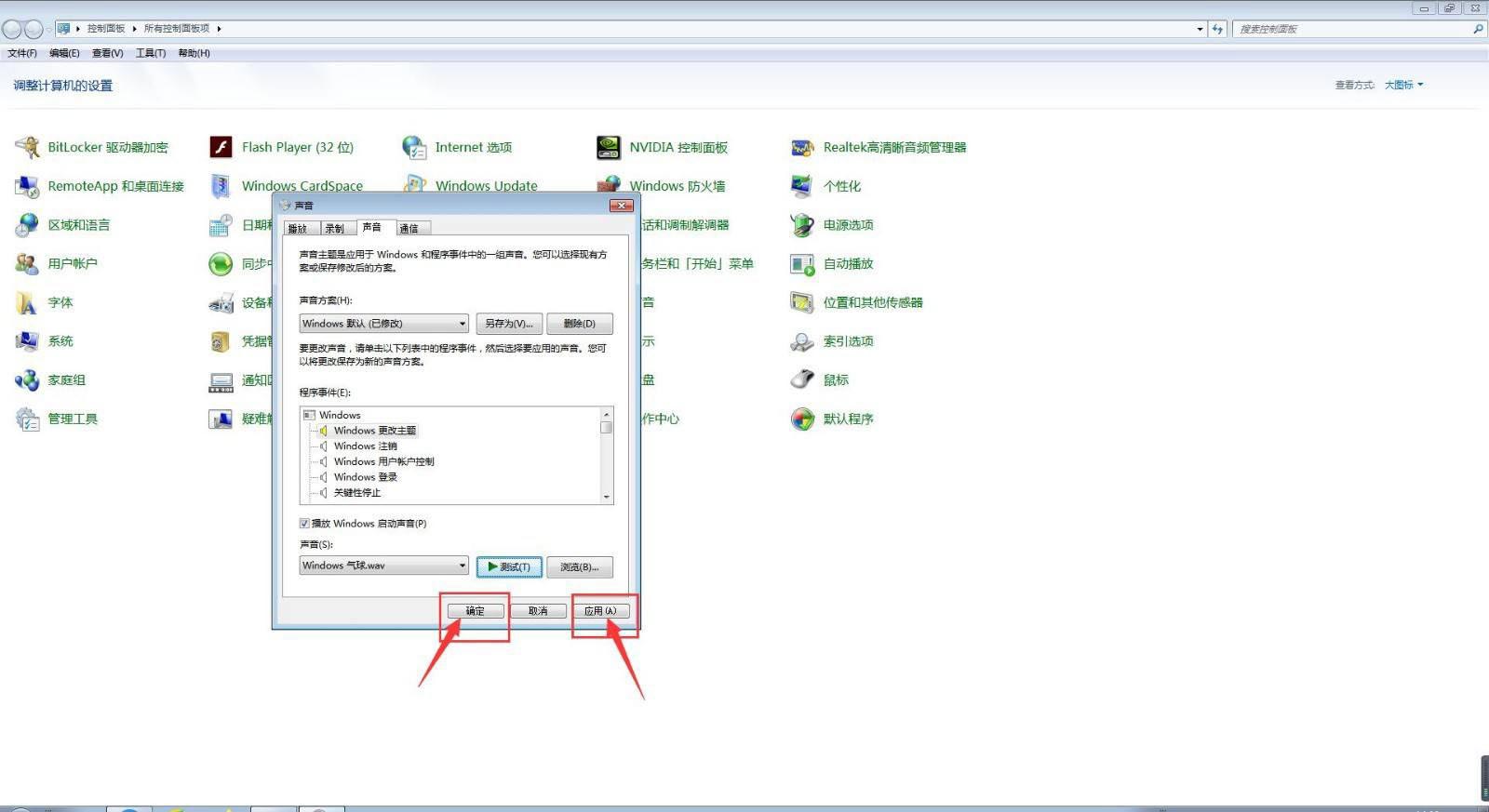Click the 浏览(B)... button
The image size is (1489, 812).
click(580, 566)
